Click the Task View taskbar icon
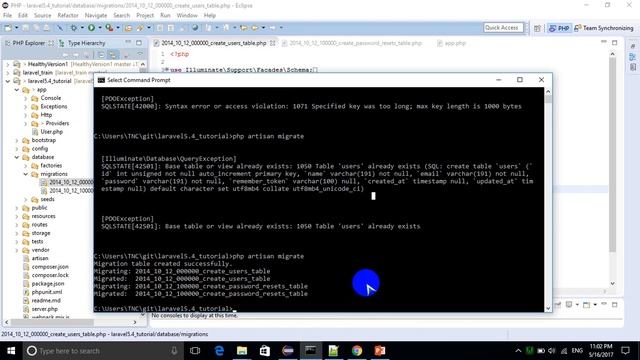Viewport: 640px width, 360px height. (195, 351)
